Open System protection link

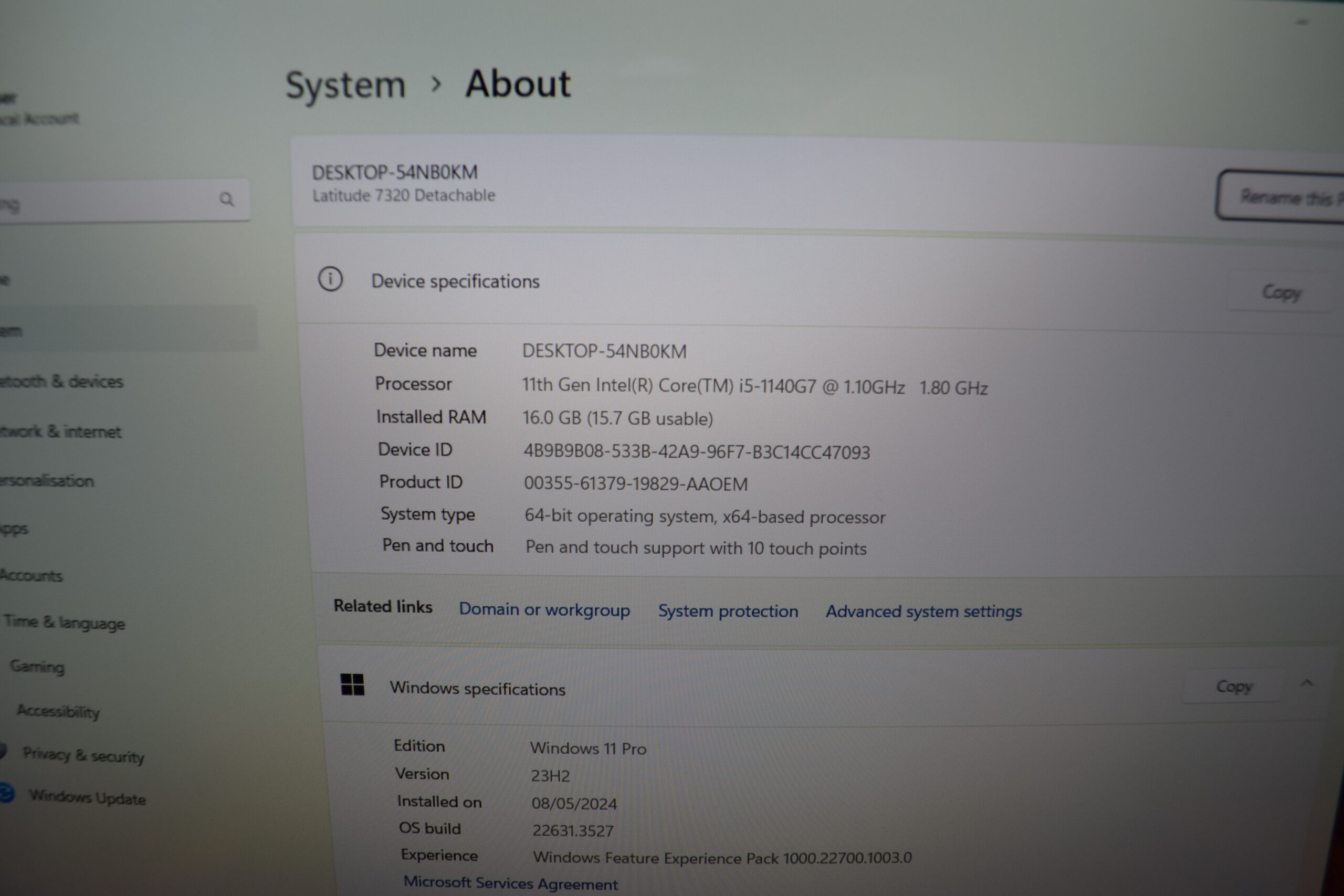[728, 611]
